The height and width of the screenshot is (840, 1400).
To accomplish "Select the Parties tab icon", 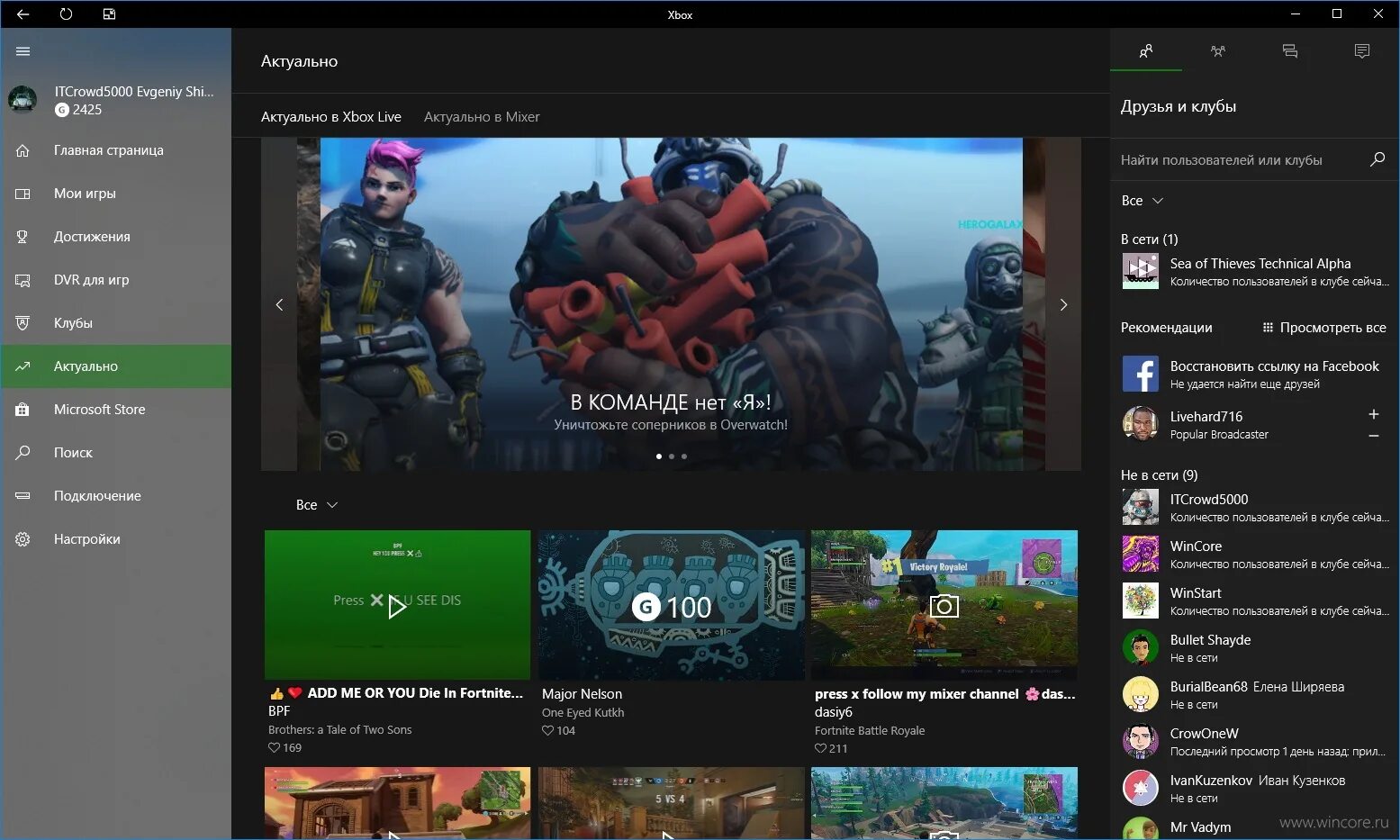I will pos(1218,51).
